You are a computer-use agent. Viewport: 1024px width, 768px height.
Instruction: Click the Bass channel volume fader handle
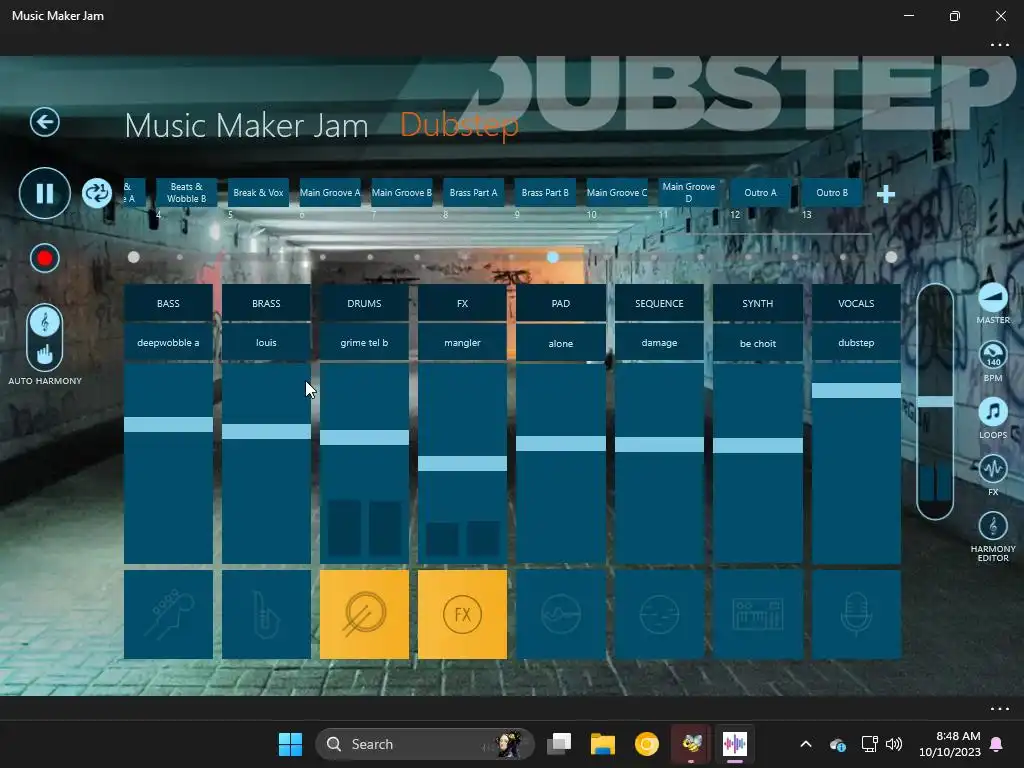168,424
